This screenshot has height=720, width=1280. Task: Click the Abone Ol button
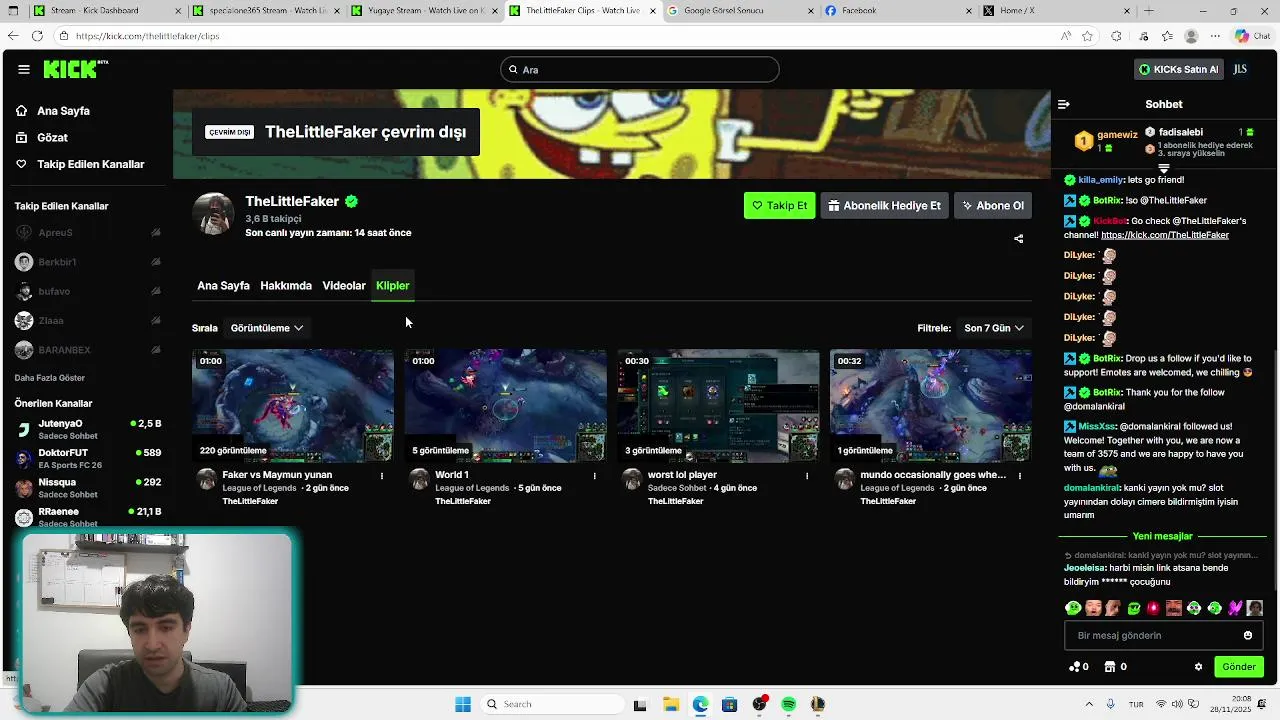(993, 205)
